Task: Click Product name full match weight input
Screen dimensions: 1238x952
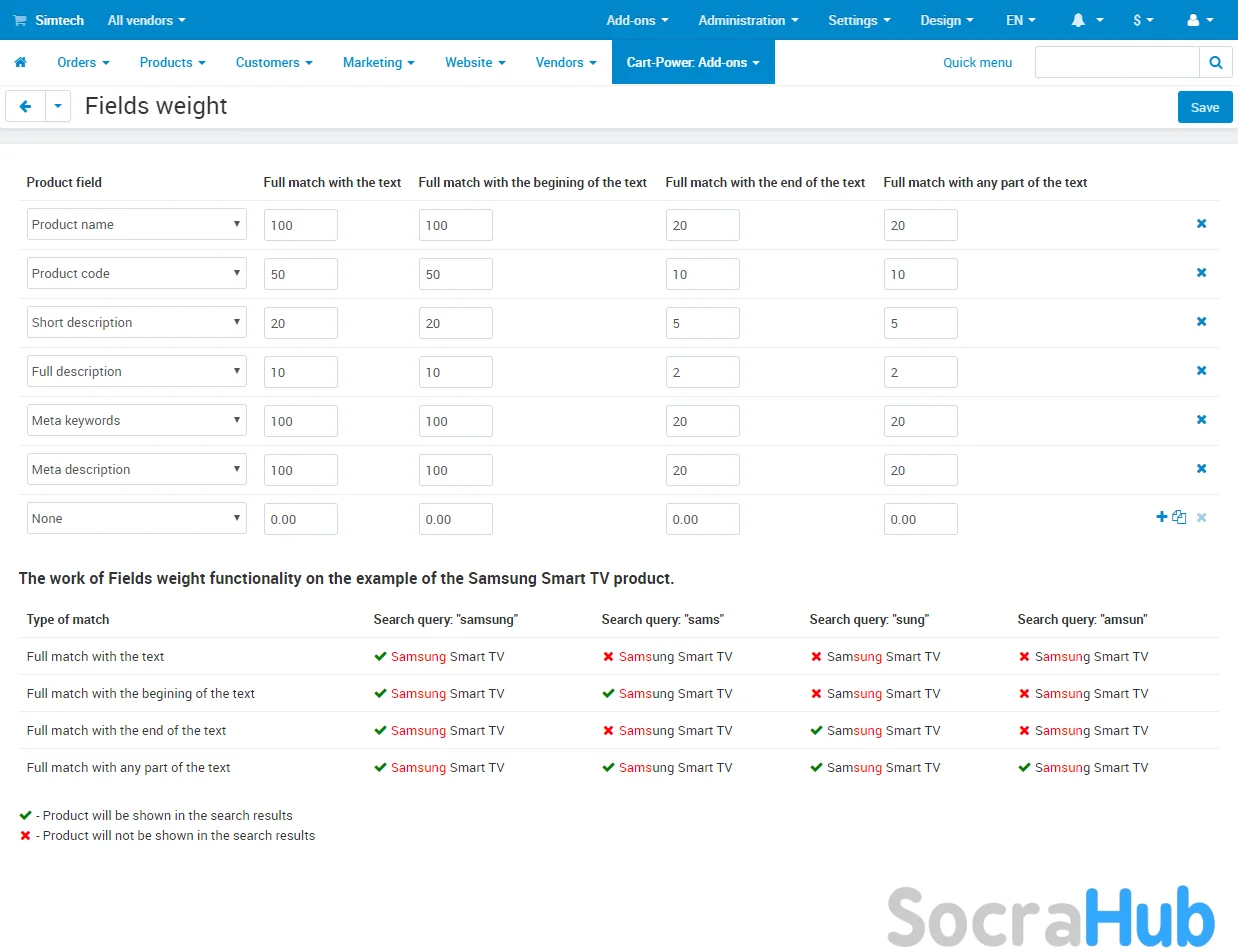Action: point(300,225)
